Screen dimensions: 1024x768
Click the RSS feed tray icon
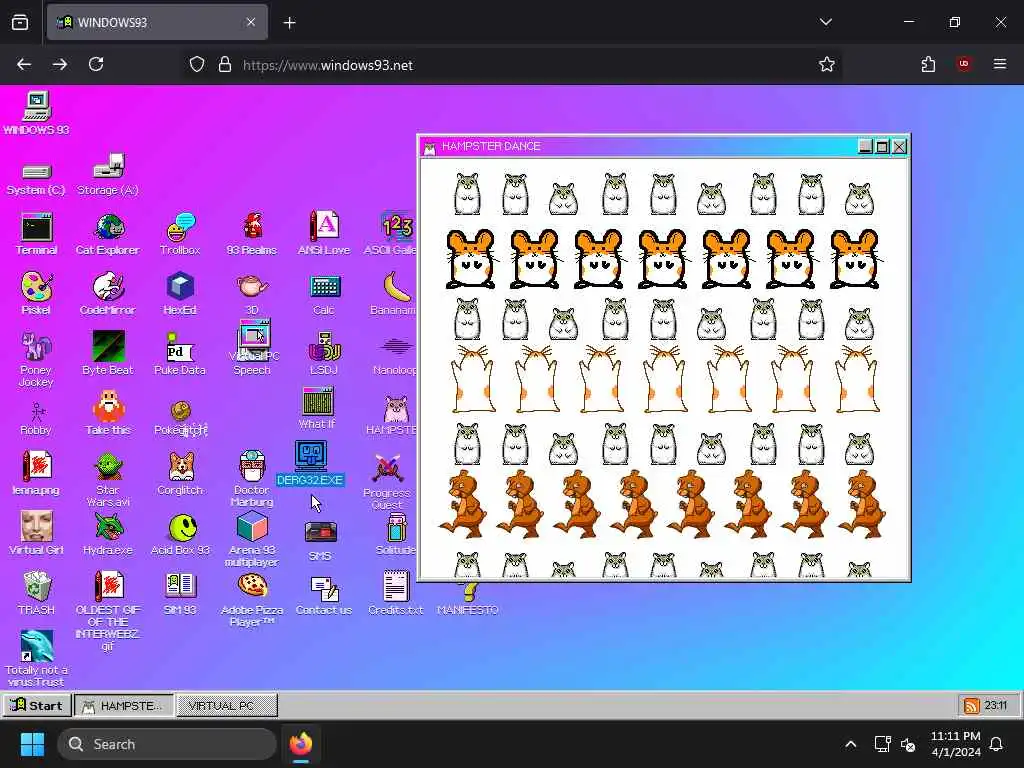coord(972,705)
